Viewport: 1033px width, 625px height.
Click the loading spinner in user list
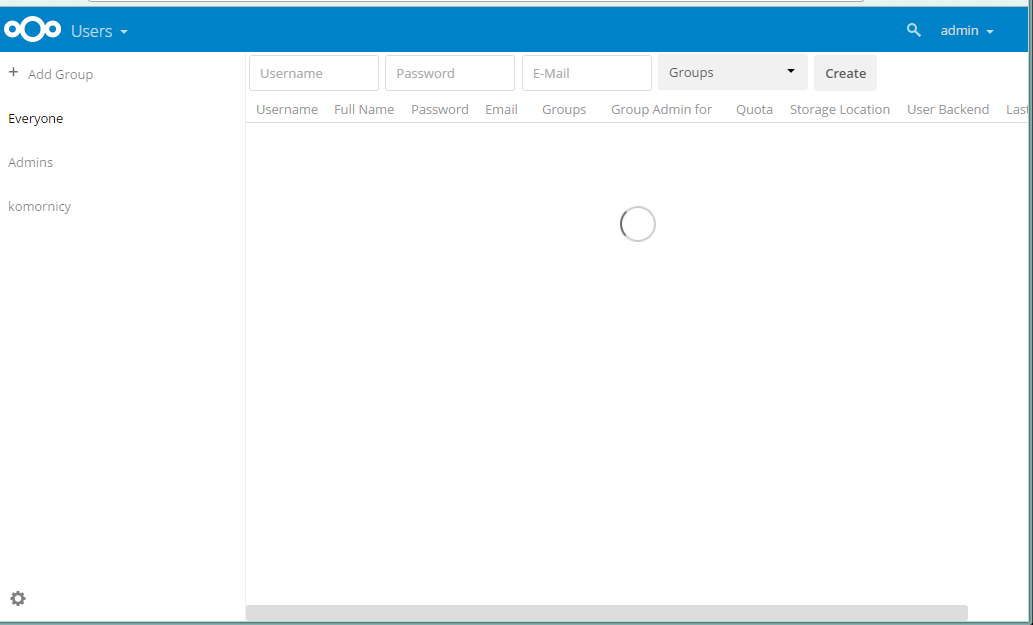click(638, 224)
